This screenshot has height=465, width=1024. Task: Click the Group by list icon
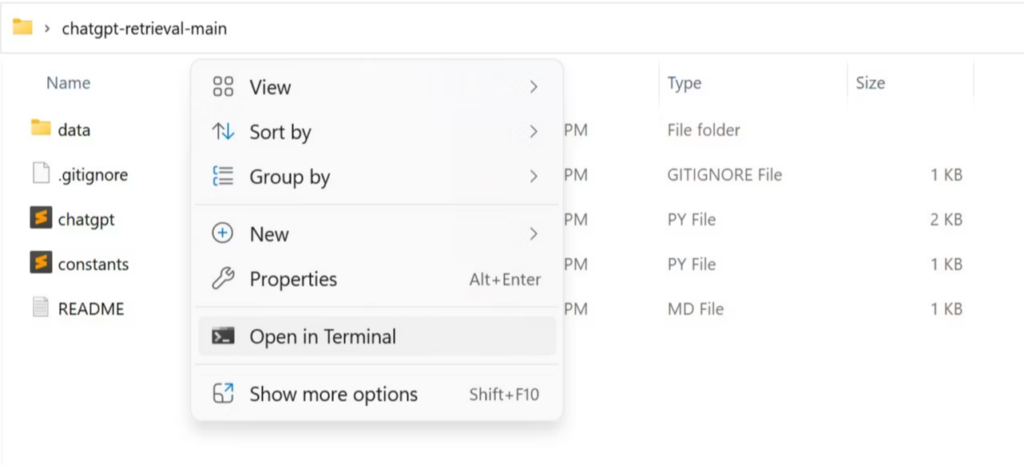pyautogui.click(x=223, y=176)
